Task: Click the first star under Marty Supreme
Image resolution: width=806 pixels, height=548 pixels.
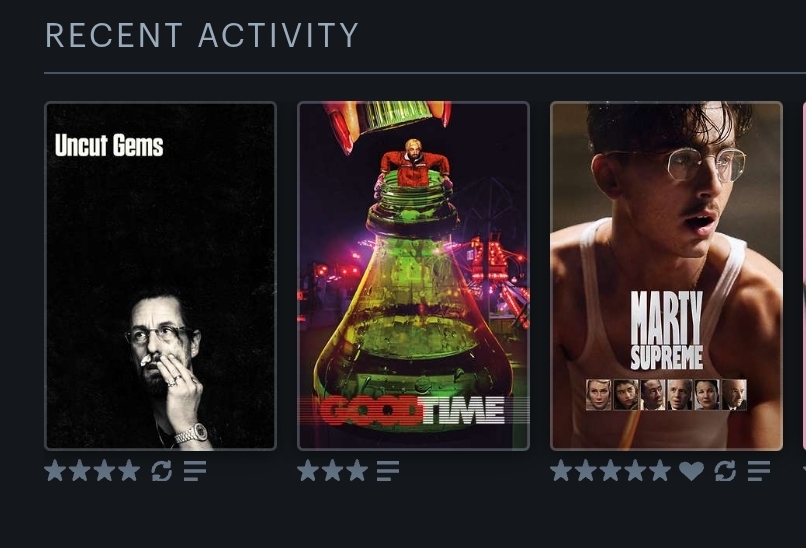Action: 561,470
